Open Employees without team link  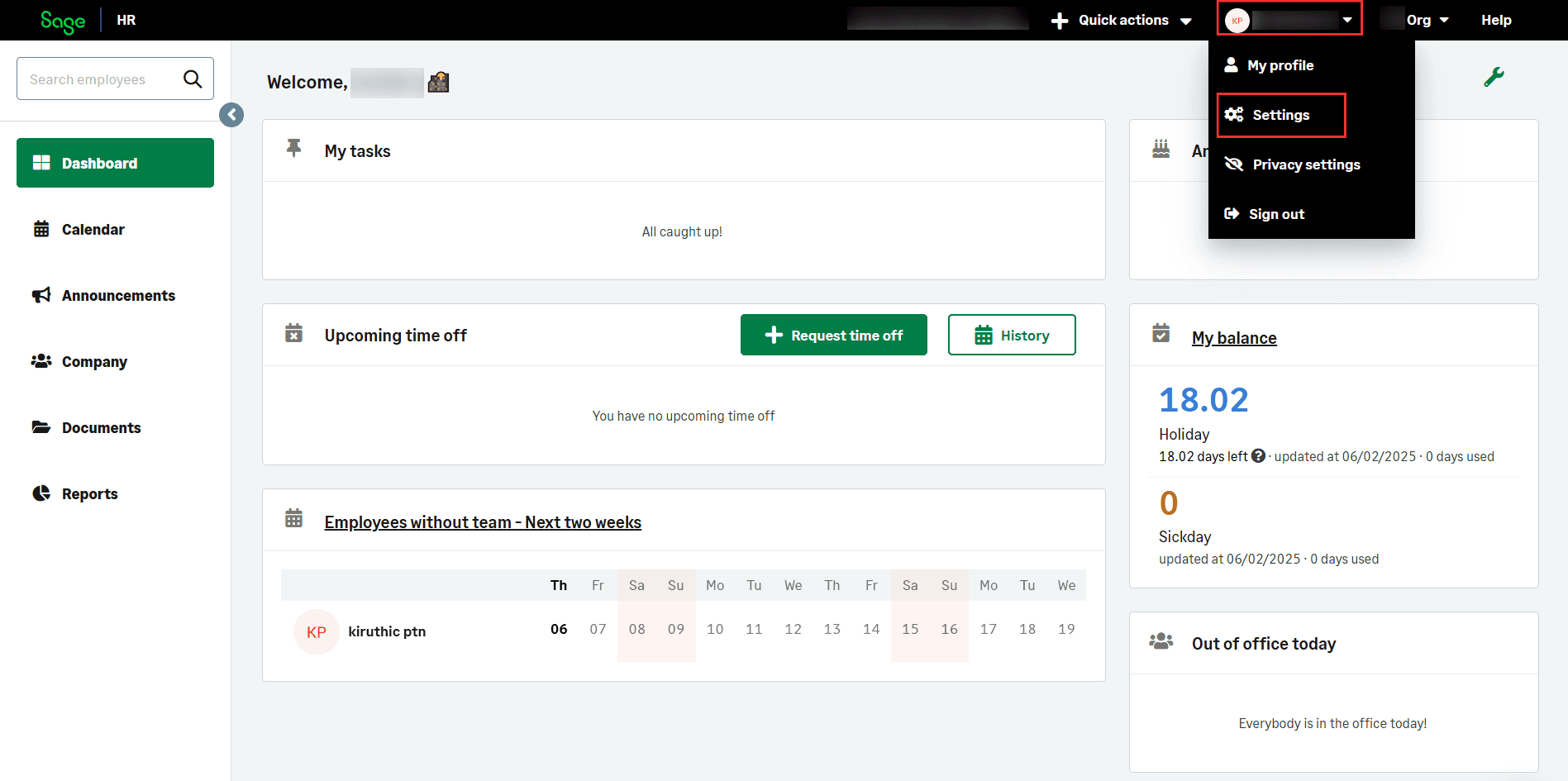(x=483, y=522)
